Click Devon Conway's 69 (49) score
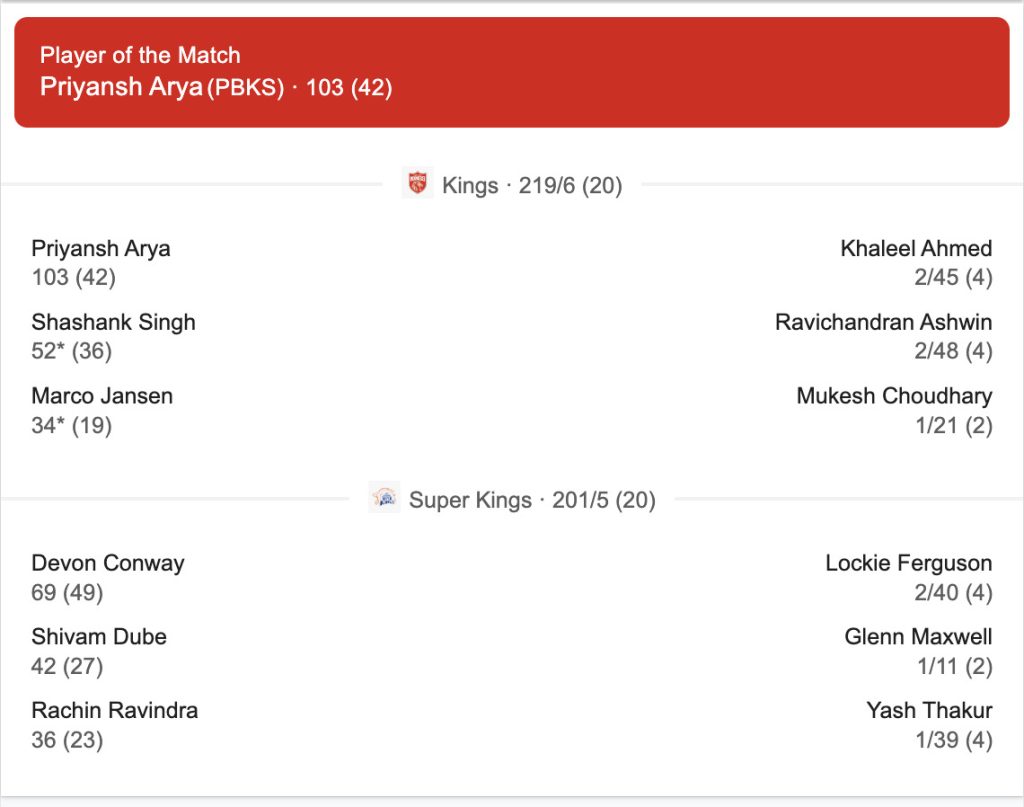Image resolution: width=1024 pixels, height=807 pixels. pyautogui.click(x=67, y=593)
